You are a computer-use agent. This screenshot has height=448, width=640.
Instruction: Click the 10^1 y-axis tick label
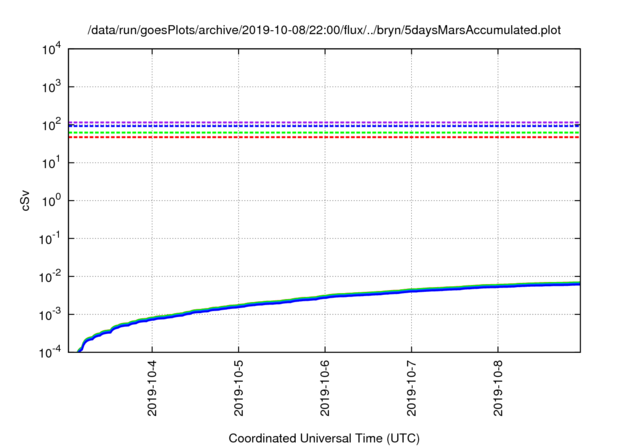click(51, 163)
